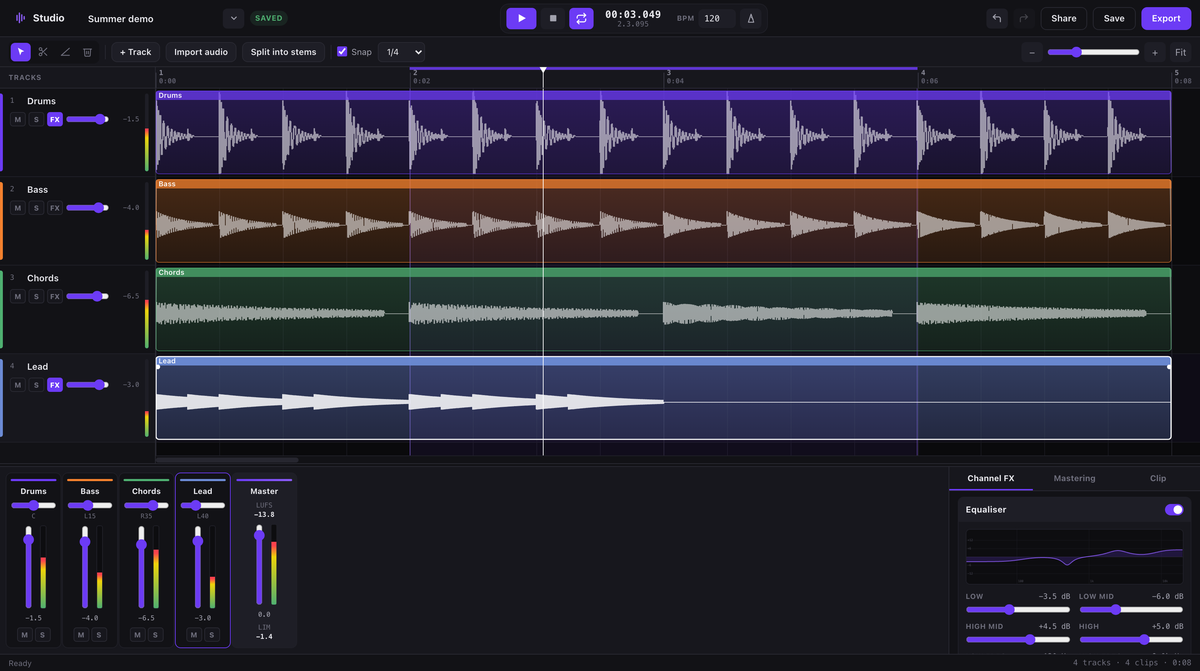The height and width of the screenshot is (671, 1200).
Task: Click the Master LUFS value -13.8
Action: coord(264,514)
